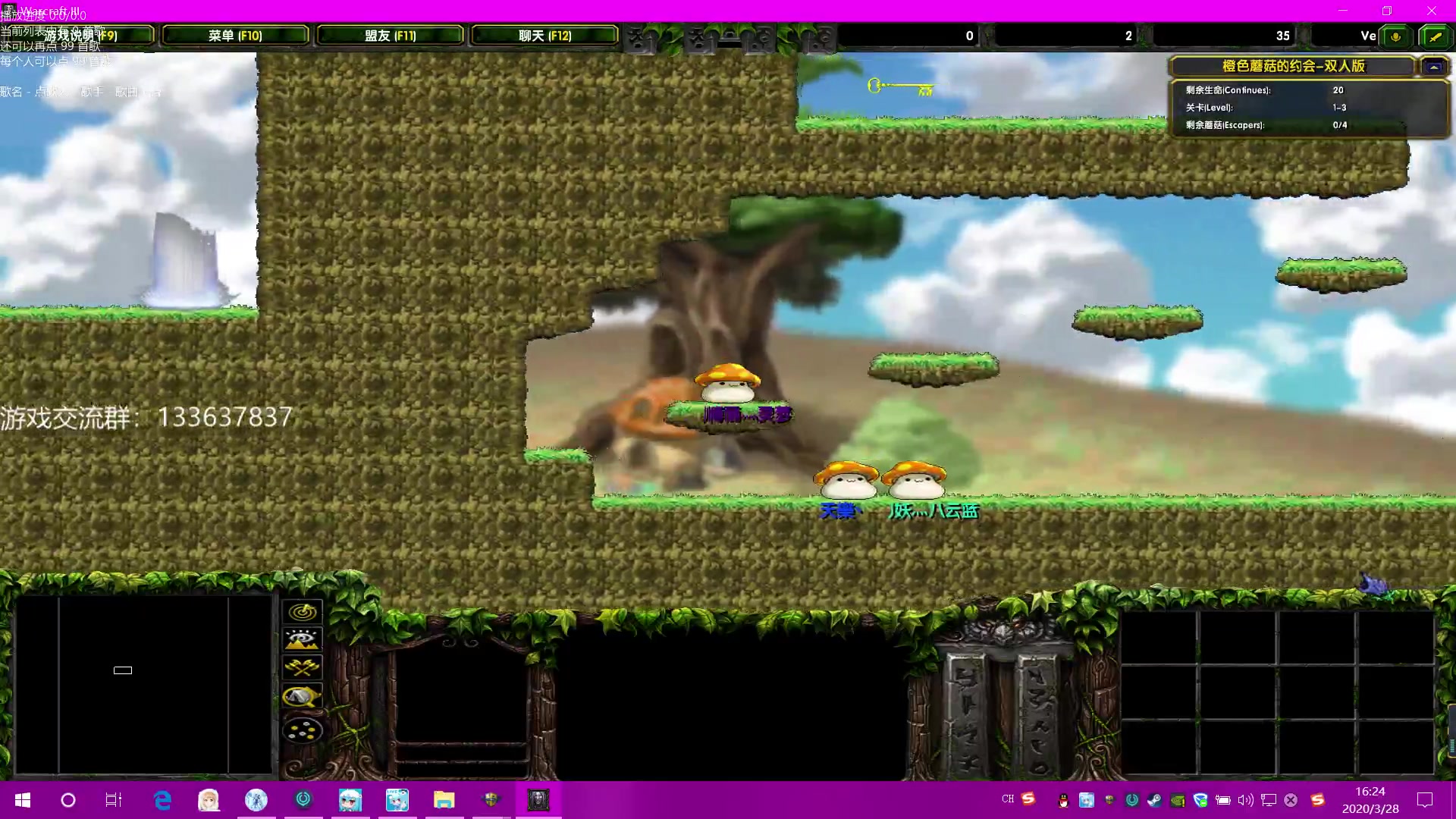Screen dimensions: 1456x819
Task: Open the volume speaker tray icon
Action: click(x=1246, y=800)
